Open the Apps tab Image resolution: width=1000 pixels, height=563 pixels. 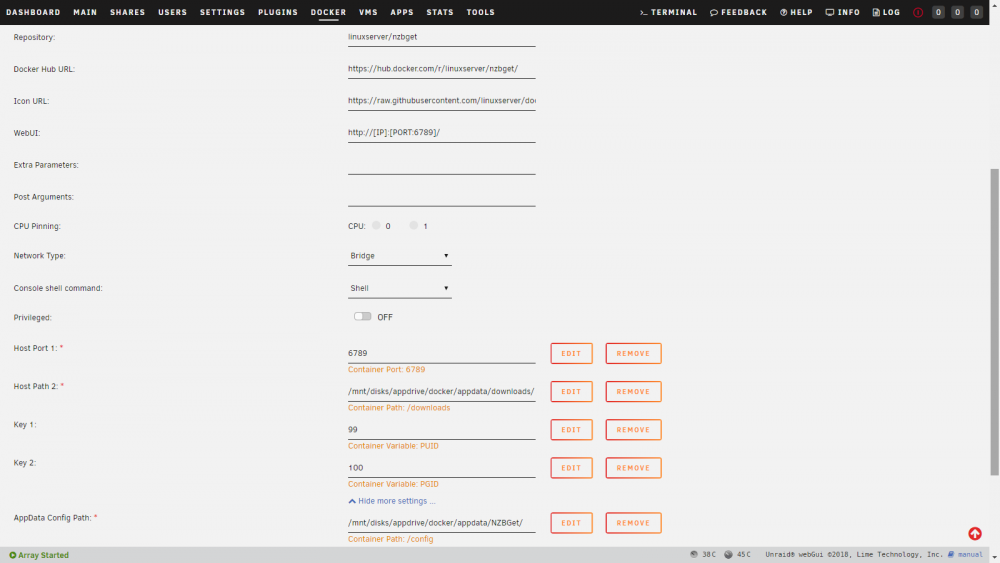pyautogui.click(x=402, y=12)
